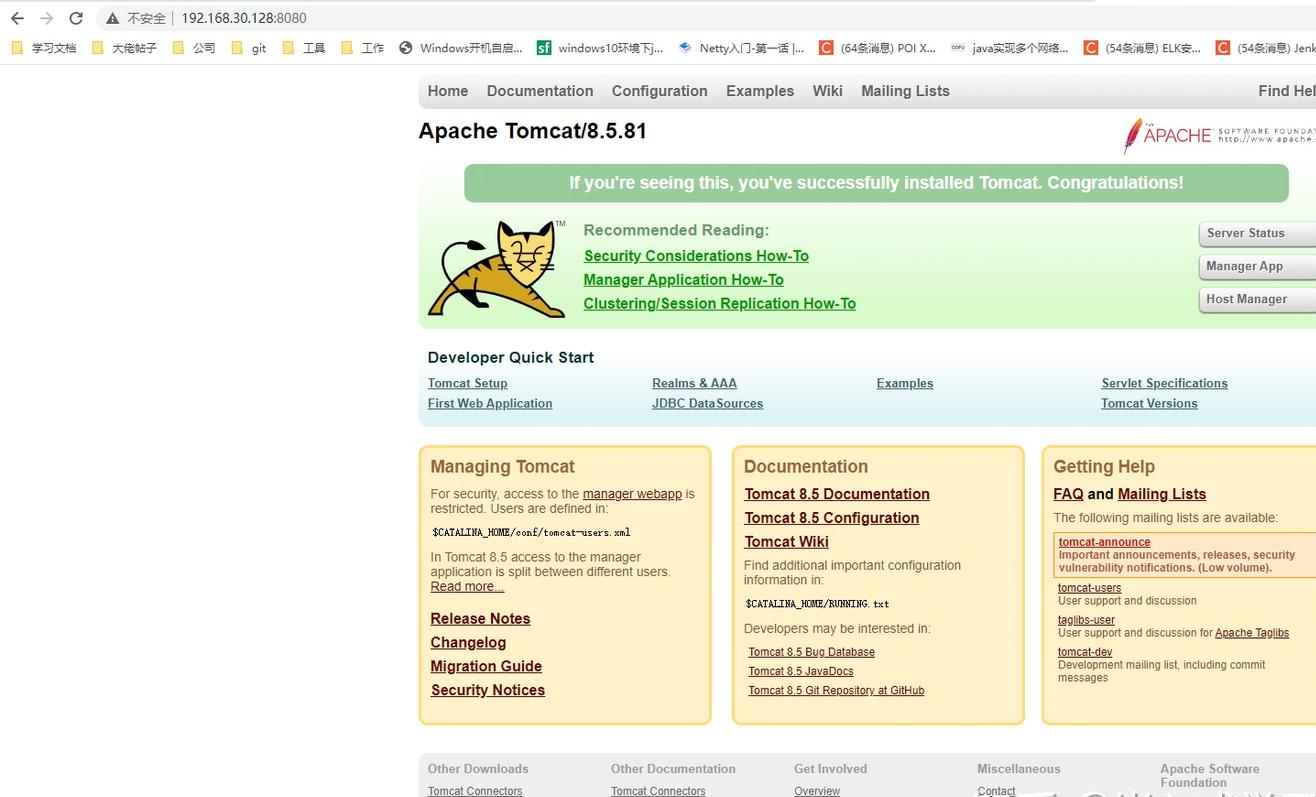Open Wiki in the navigation bar

point(828,91)
